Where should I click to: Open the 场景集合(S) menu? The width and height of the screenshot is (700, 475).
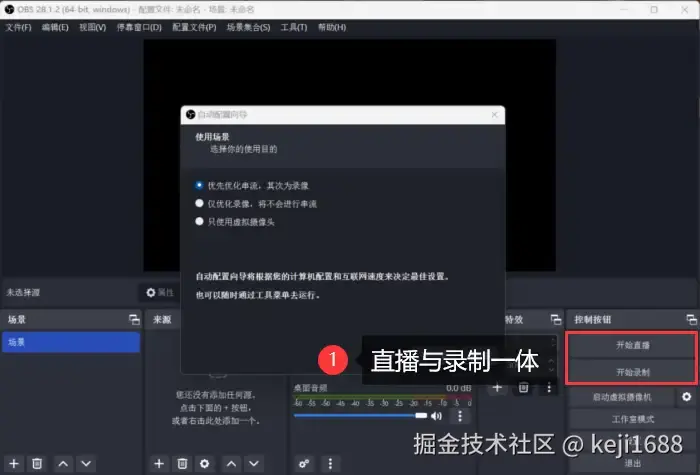coord(248,27)
